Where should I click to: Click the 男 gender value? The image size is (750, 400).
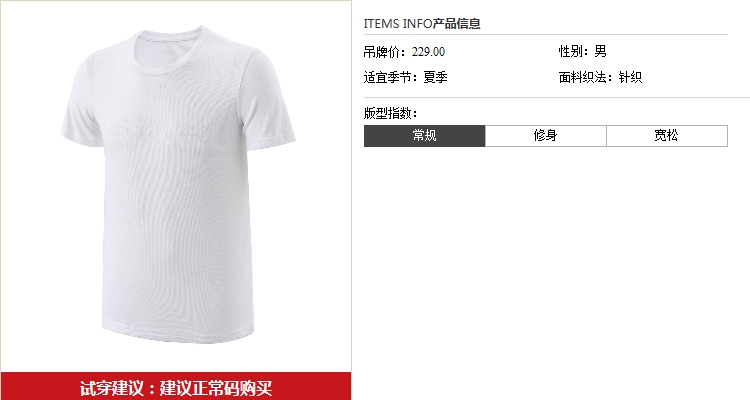600,51
